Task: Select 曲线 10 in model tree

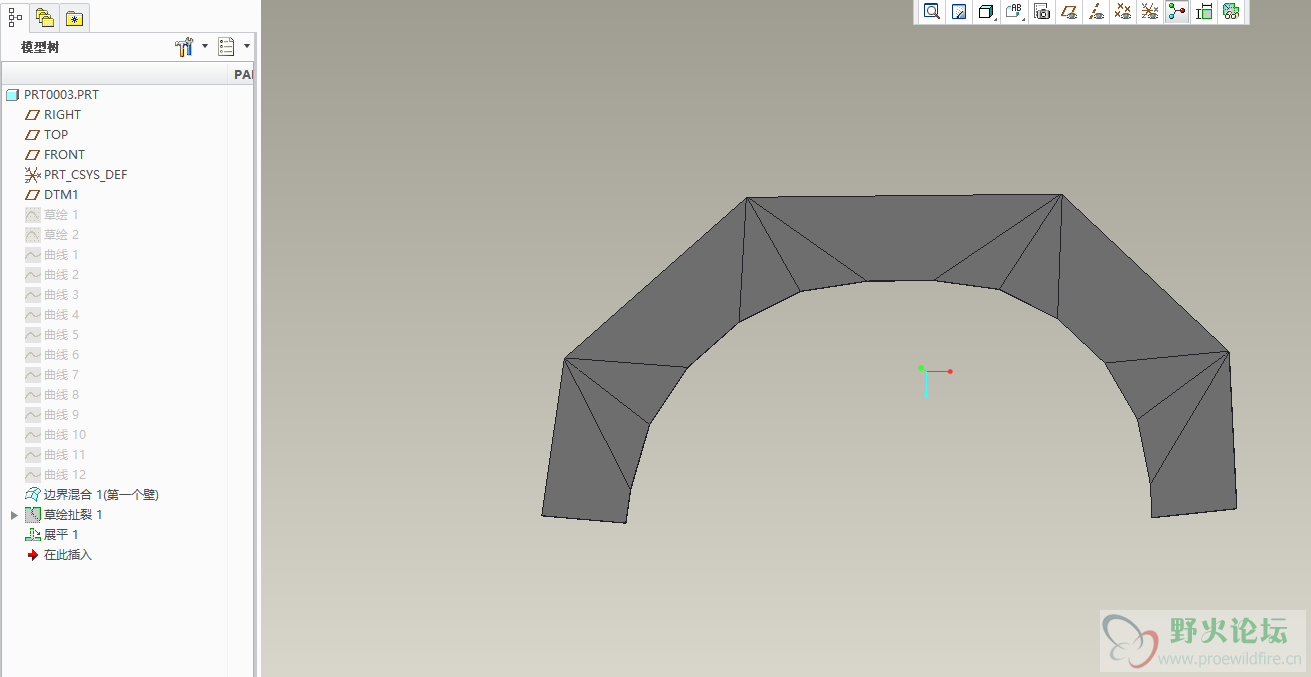Action: click(65, 435)
